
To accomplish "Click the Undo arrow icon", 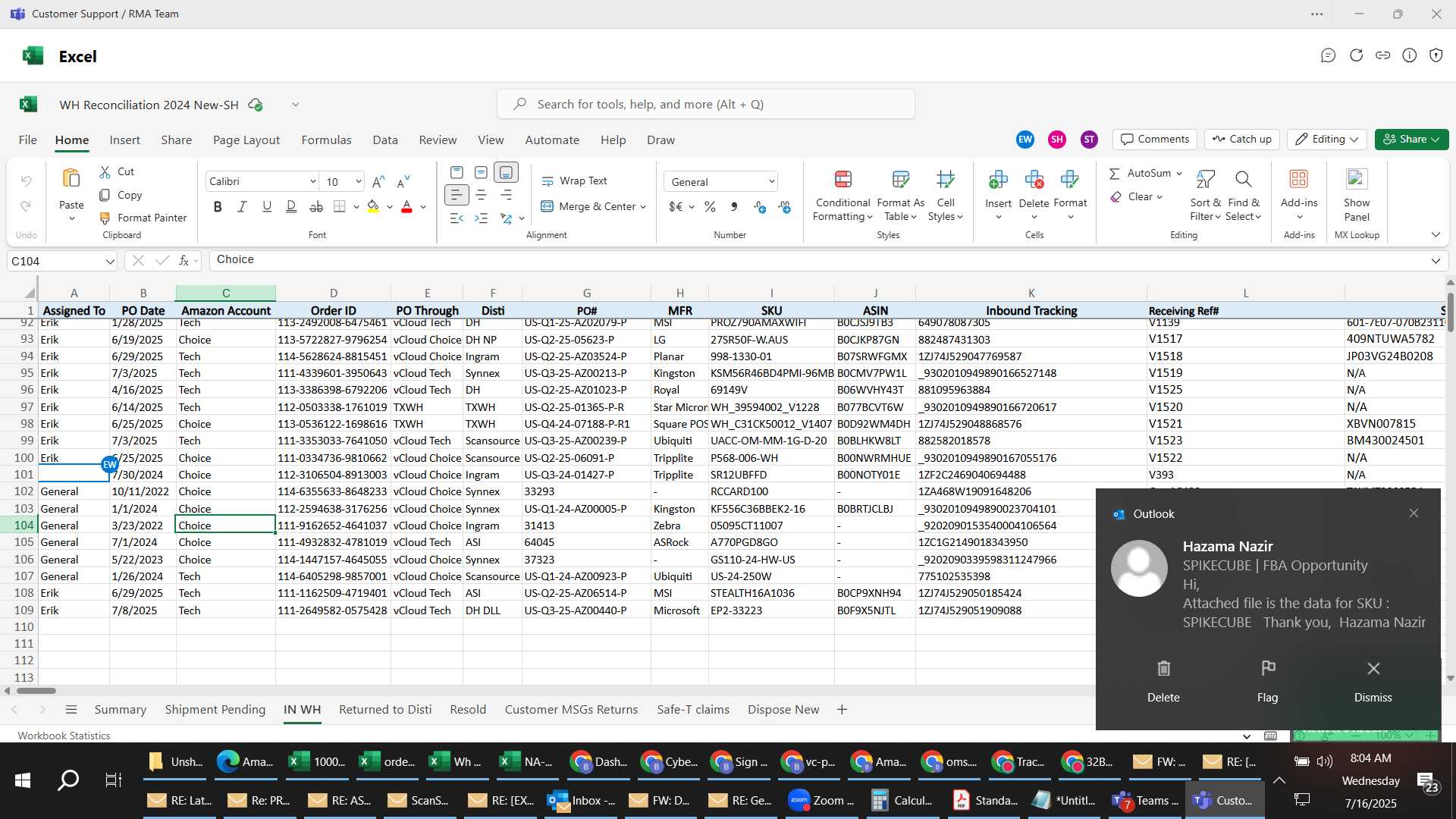I will [26, 180].
